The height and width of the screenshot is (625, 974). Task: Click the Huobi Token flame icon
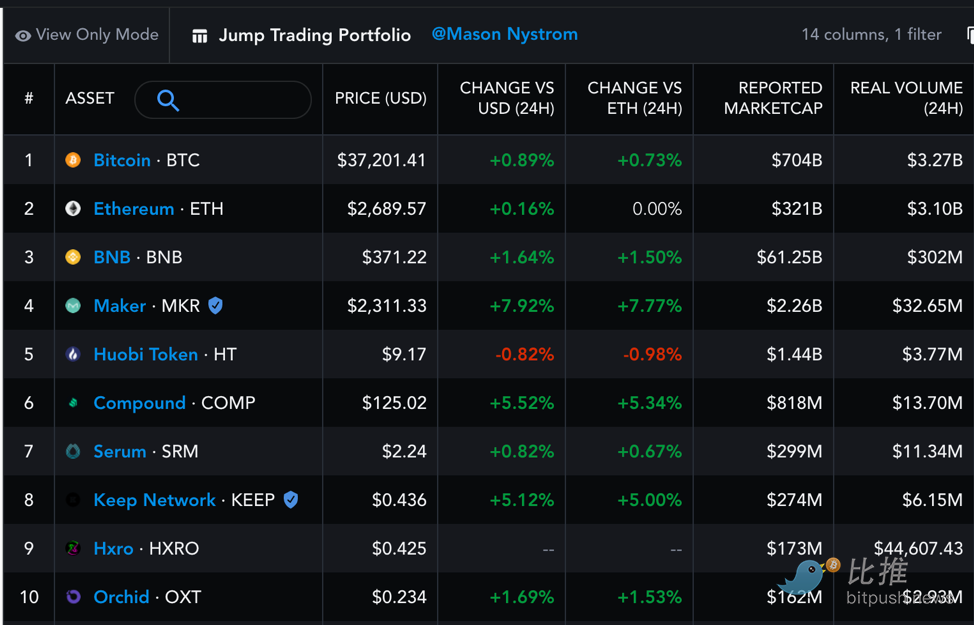pyautogui.click(x=73, y=354)
